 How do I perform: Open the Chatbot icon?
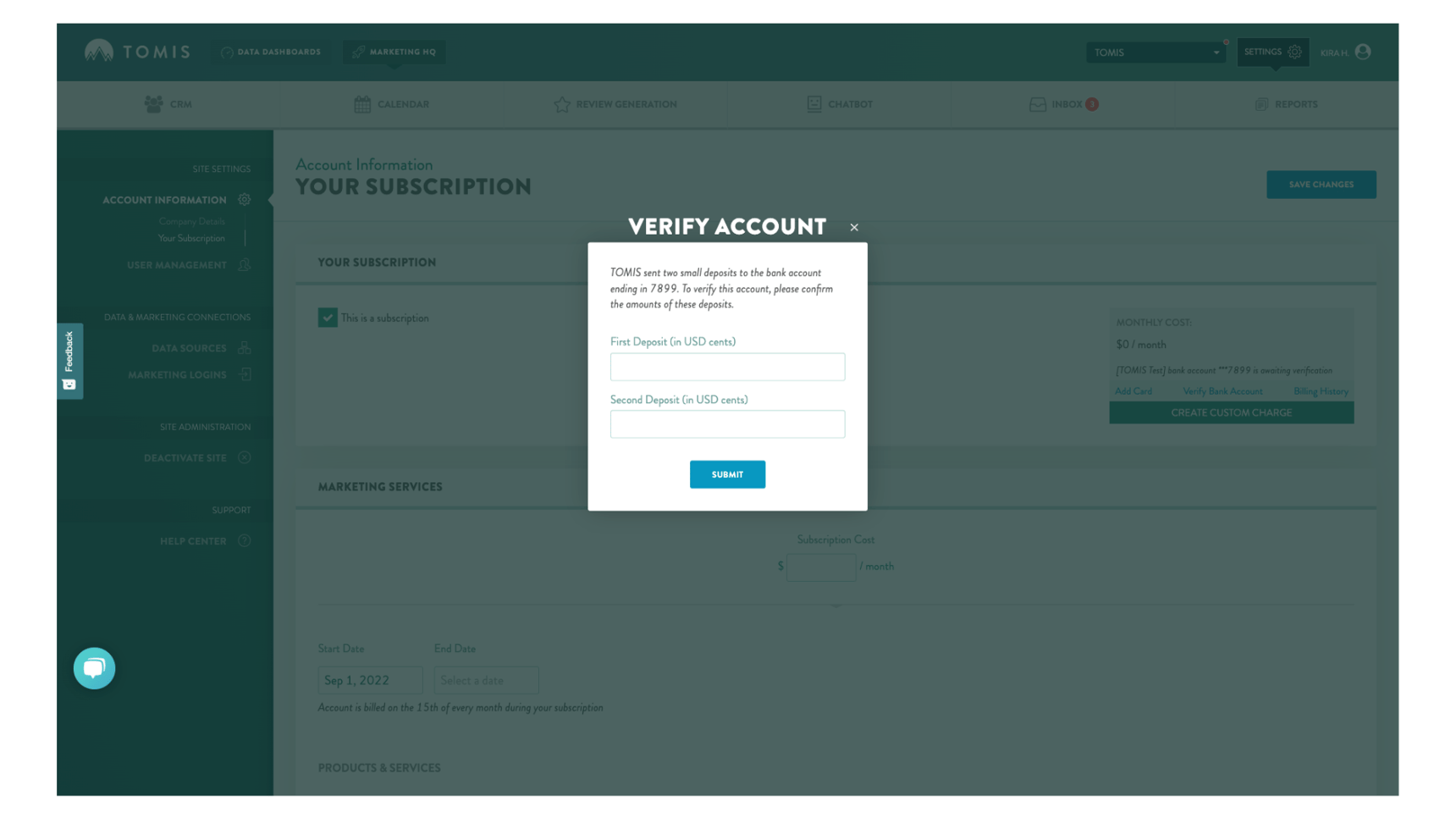pos(813,103)
